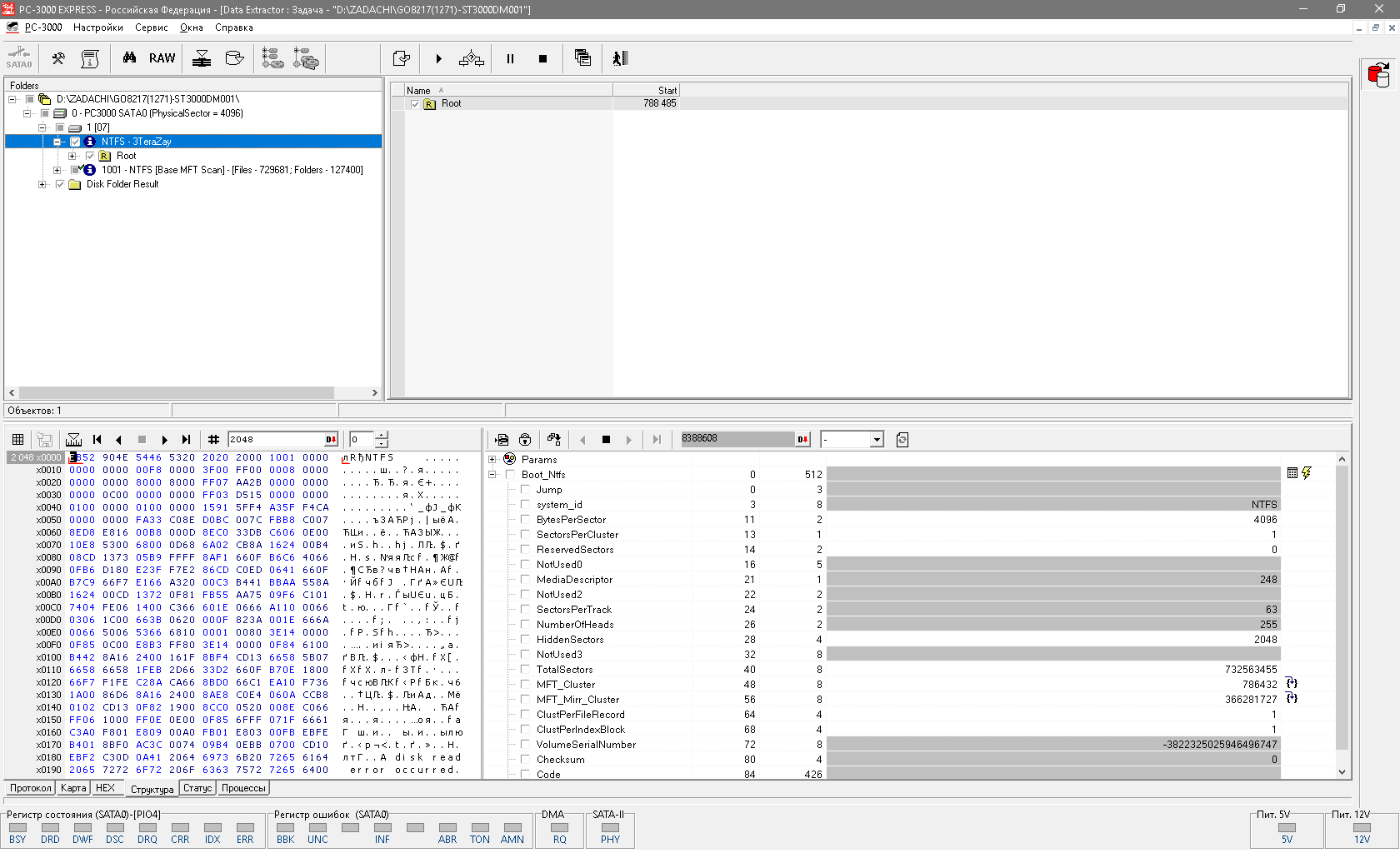Click the hash (#) sector icon
Viewport: 1400px width, 858px height.
(213, 440)
